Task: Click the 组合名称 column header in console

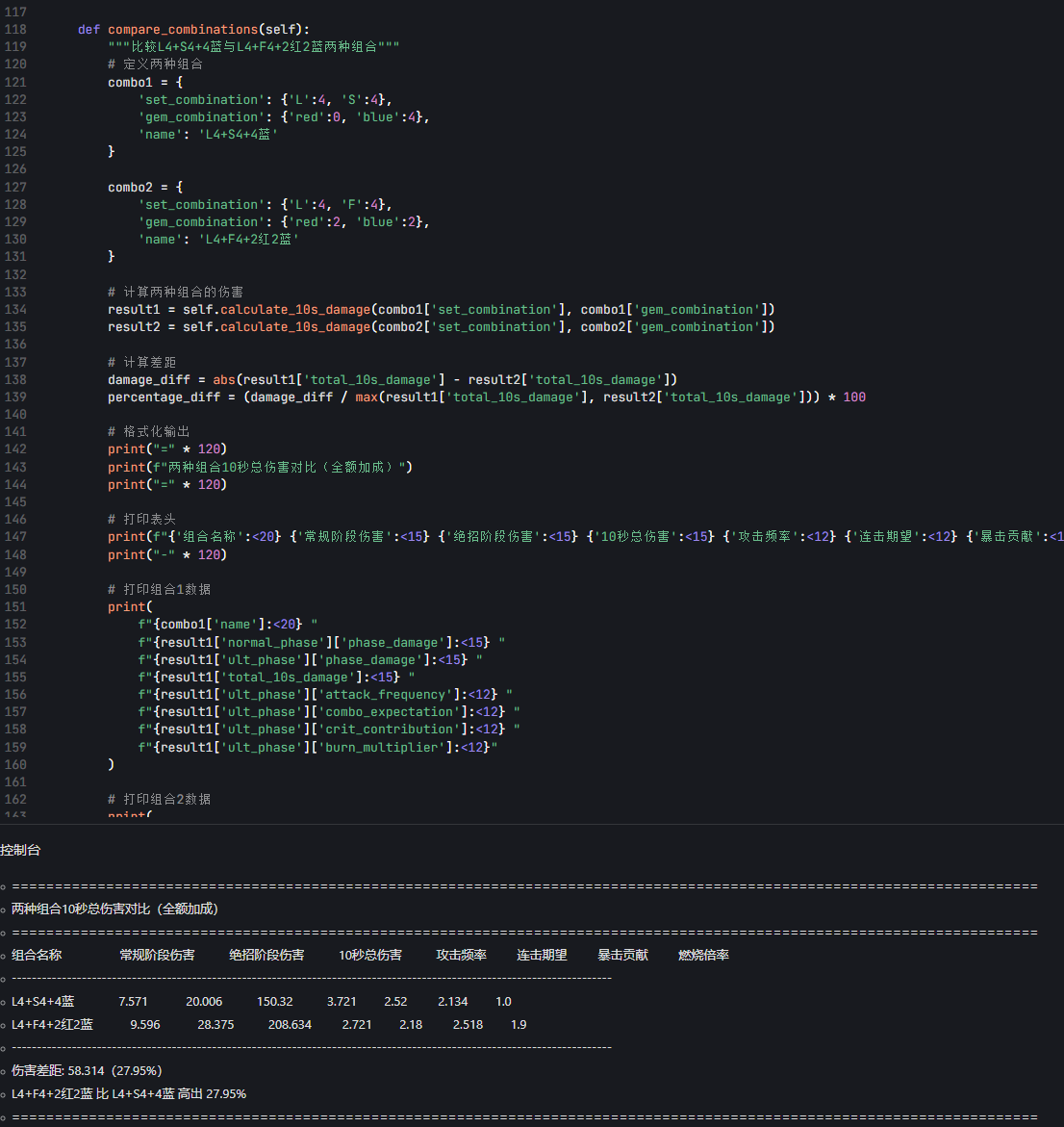Action: click(x=37, y=956)
